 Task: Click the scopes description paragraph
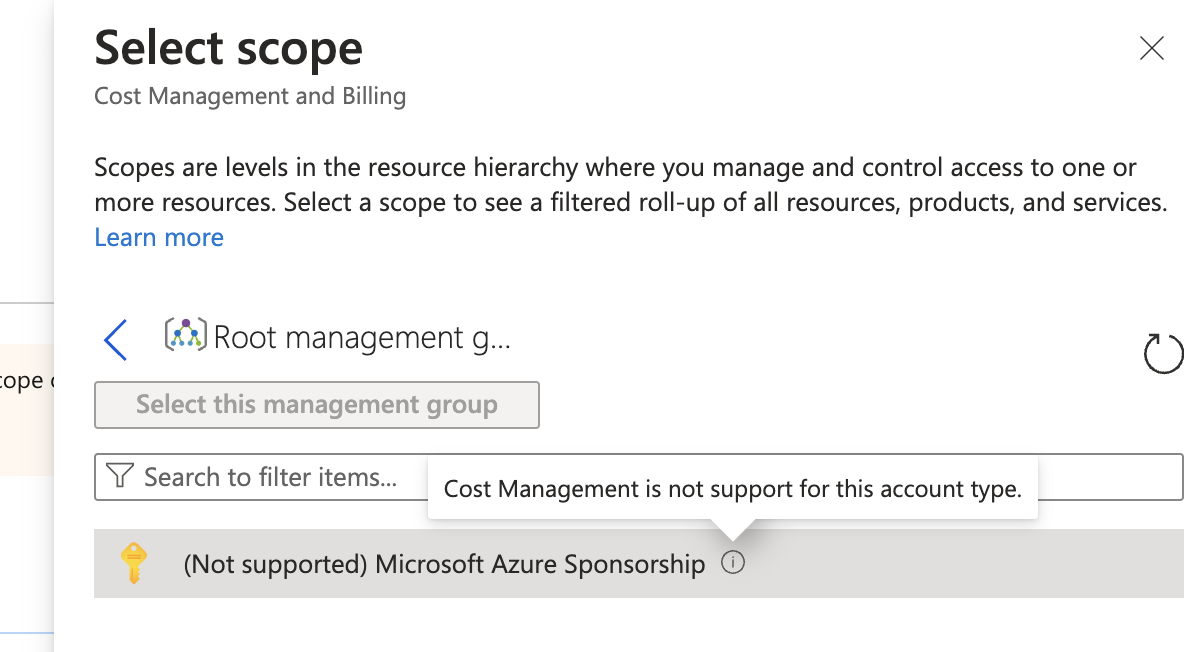tap(630, 185)
